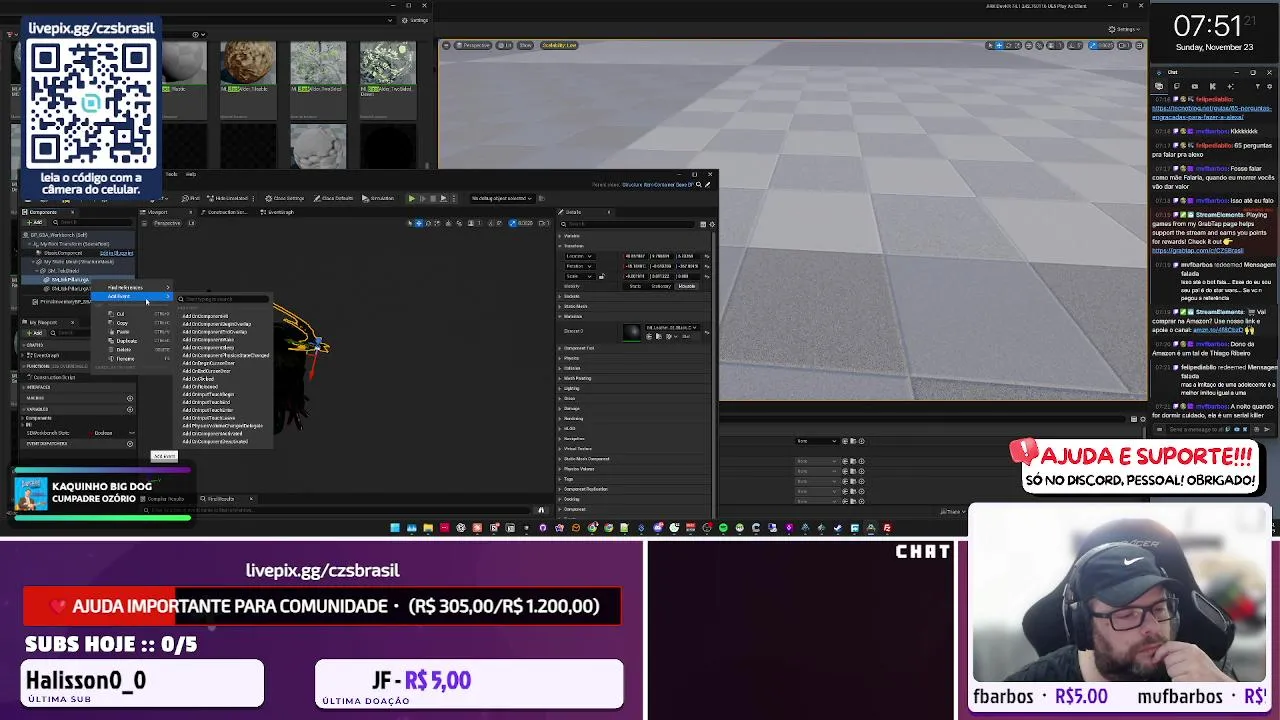Set Mobility to Static
1280x720 pixels.
coord(635,286)
